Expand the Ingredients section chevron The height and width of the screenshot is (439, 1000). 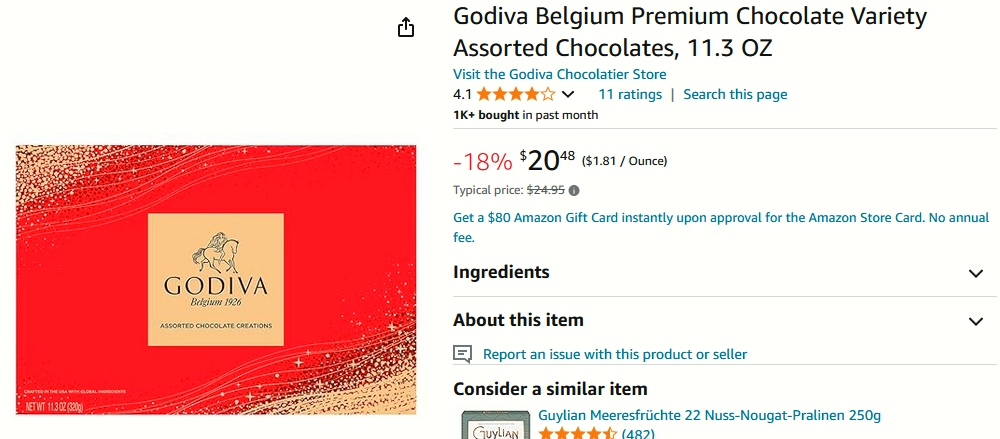tap(976, 273)
